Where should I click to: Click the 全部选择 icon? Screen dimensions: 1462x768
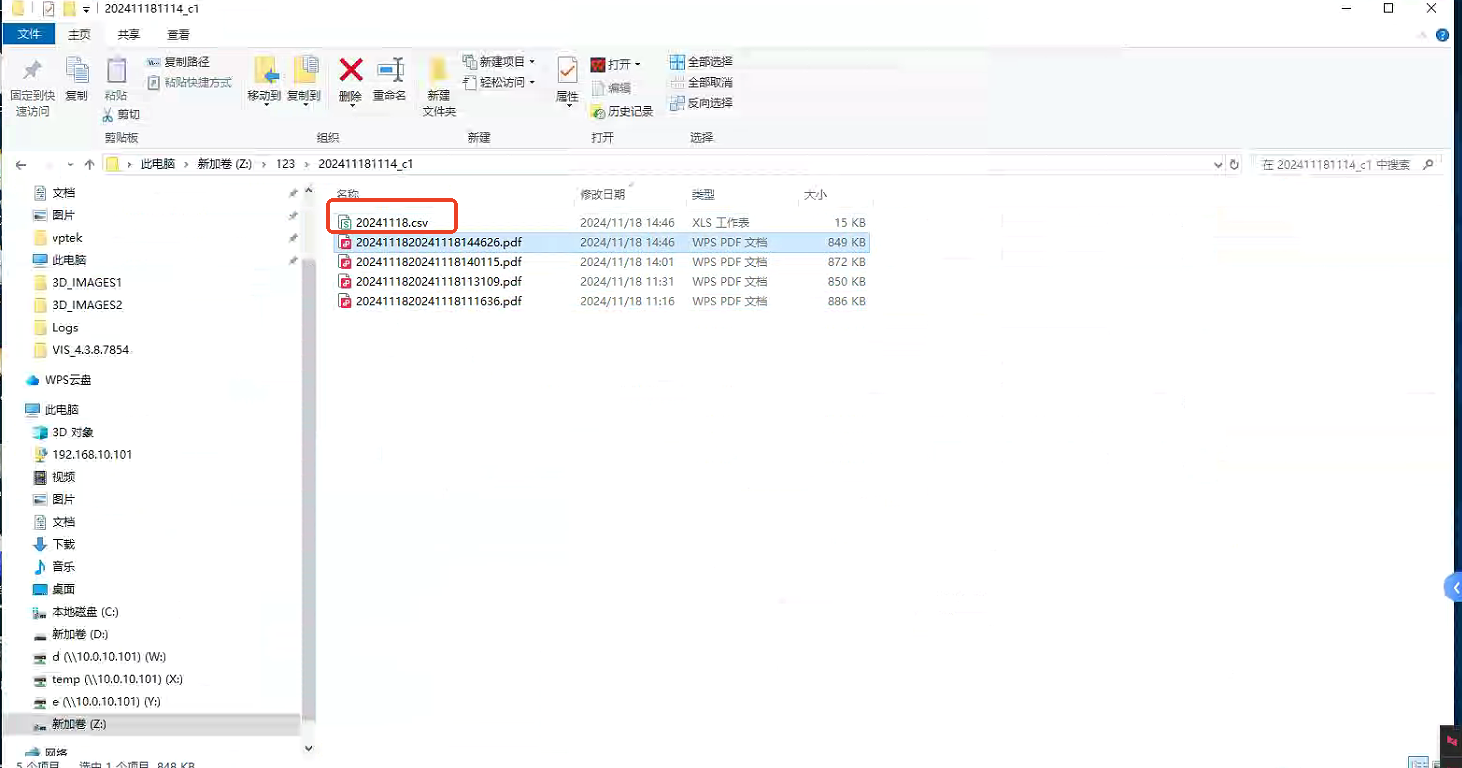(x=677, y=62)
